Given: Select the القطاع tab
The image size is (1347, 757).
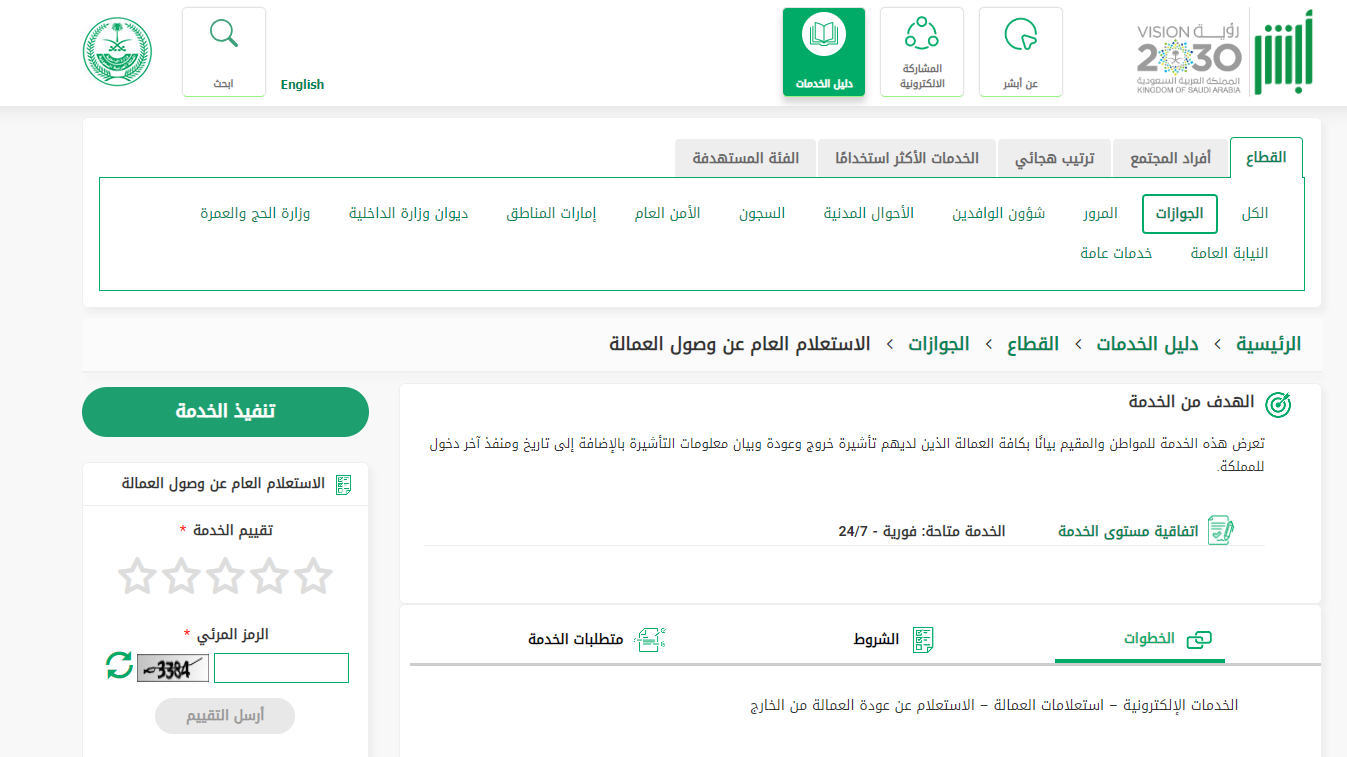Looking at the screenshot, I should (1266, 158).
